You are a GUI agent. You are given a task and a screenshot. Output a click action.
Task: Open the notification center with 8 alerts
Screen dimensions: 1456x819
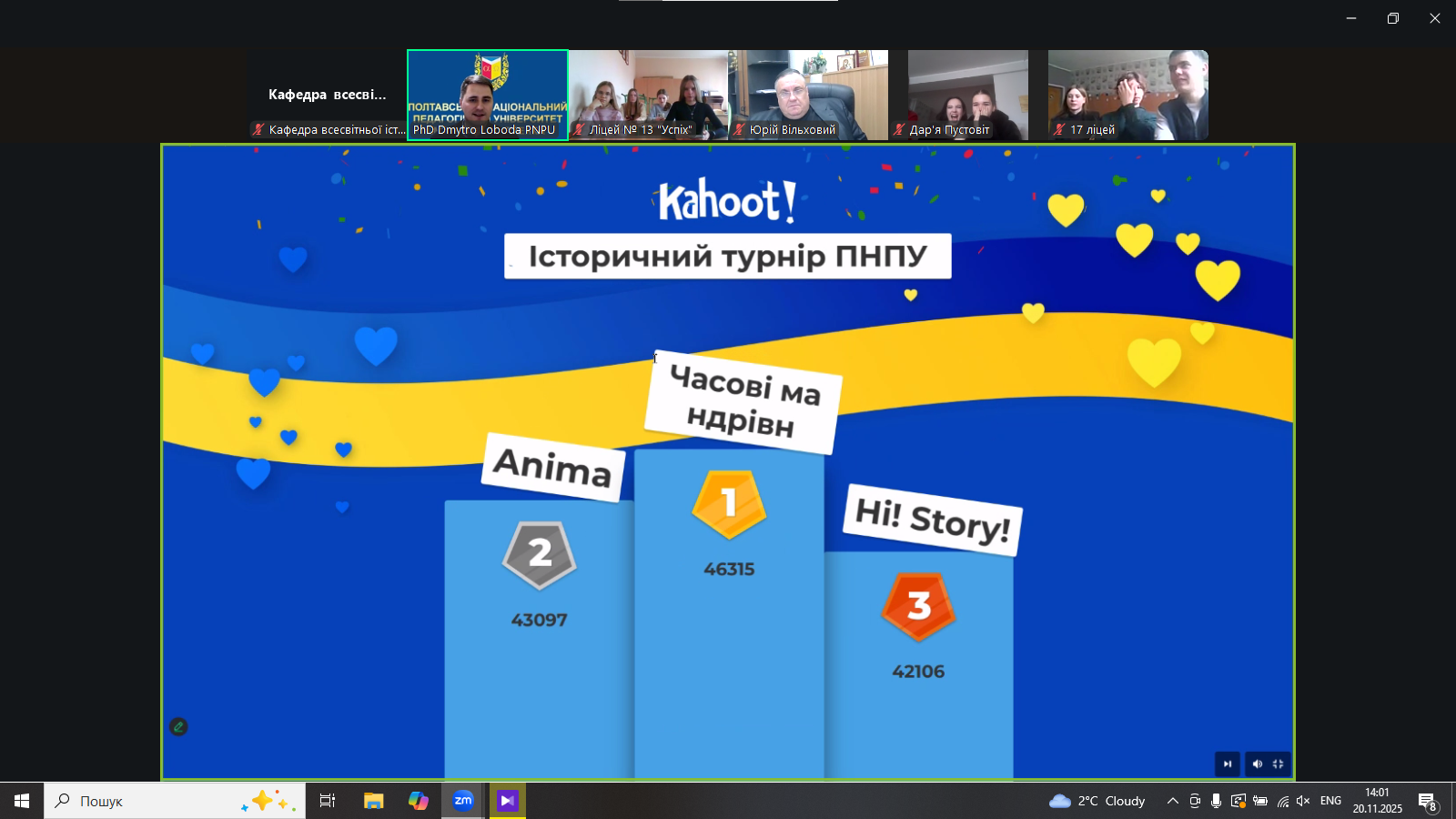(1427, 801)
